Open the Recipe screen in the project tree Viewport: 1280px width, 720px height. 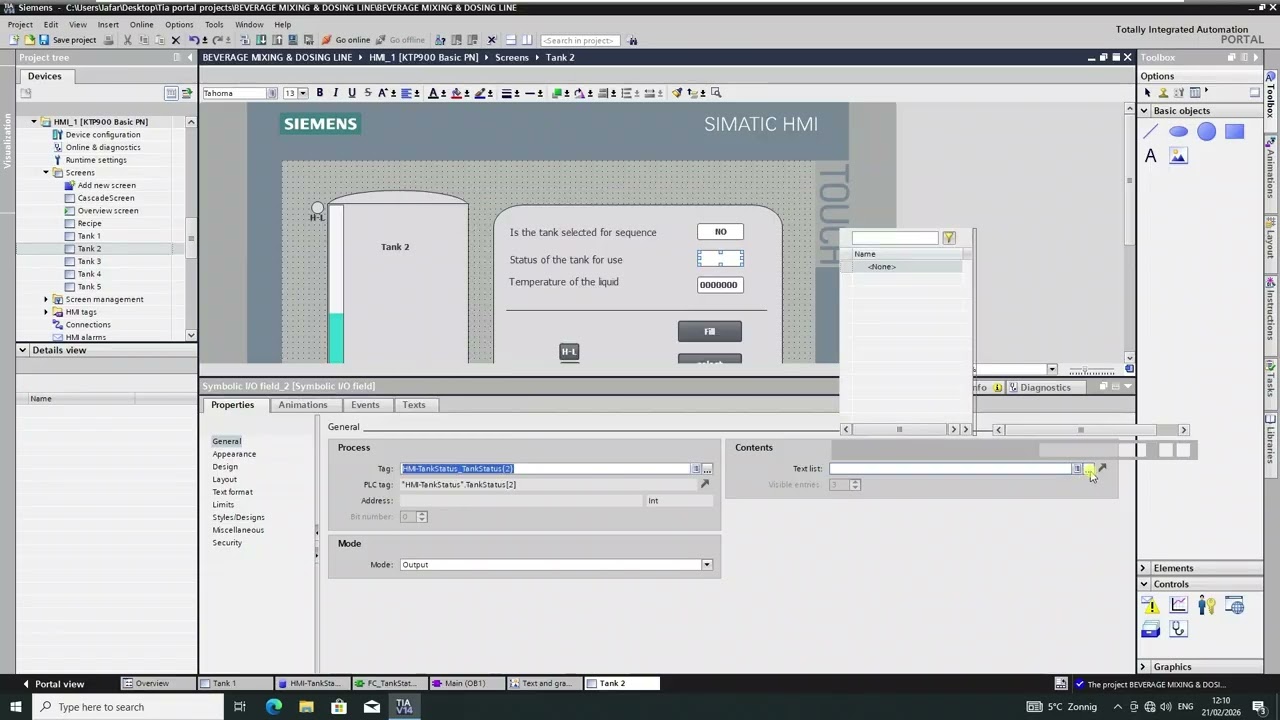[89, 224]
